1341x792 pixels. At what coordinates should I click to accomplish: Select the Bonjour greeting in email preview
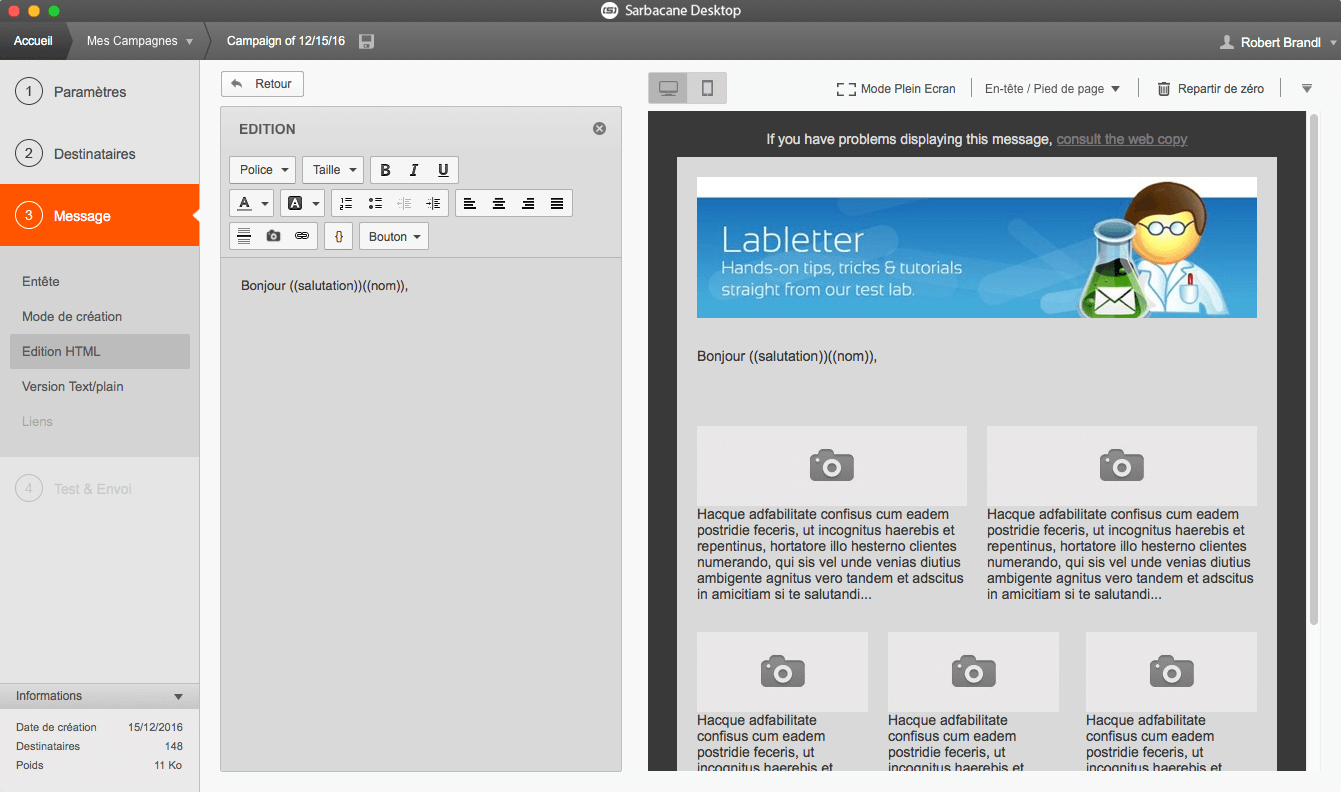click(x=787, y=356)
